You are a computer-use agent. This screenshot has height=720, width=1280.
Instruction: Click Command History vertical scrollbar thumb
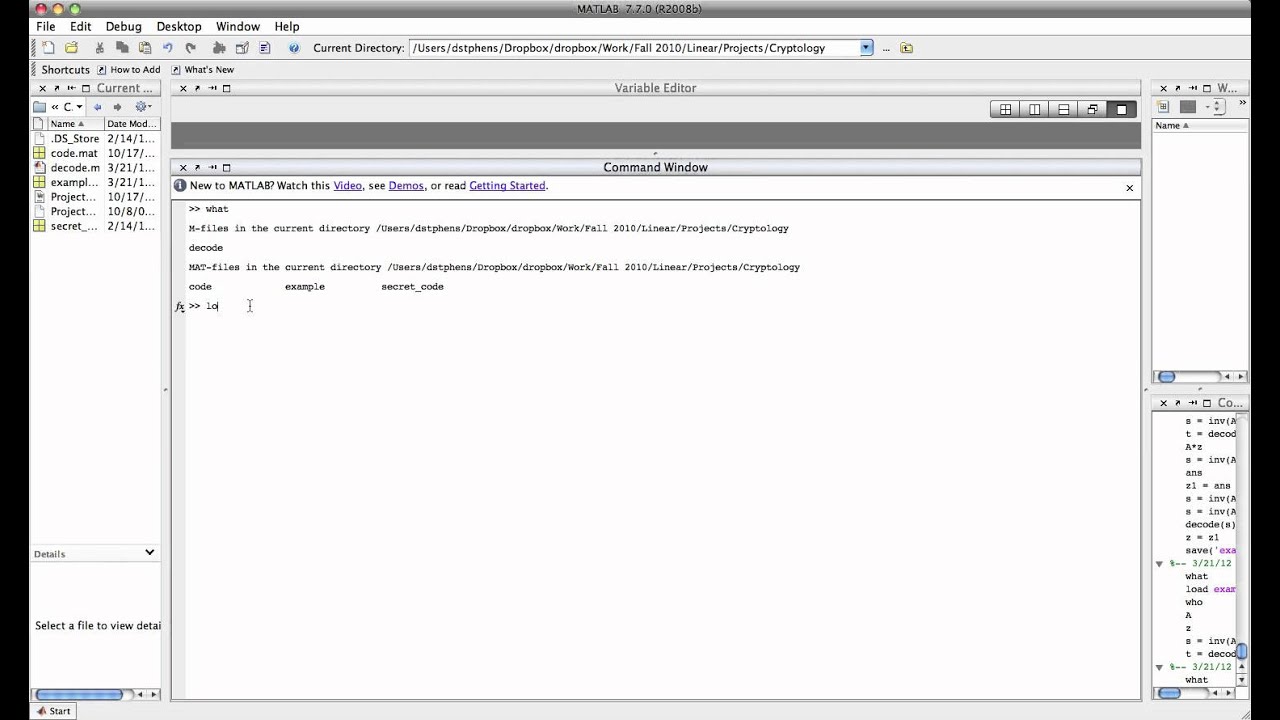pyautogui.click(x=1242, y=652)
